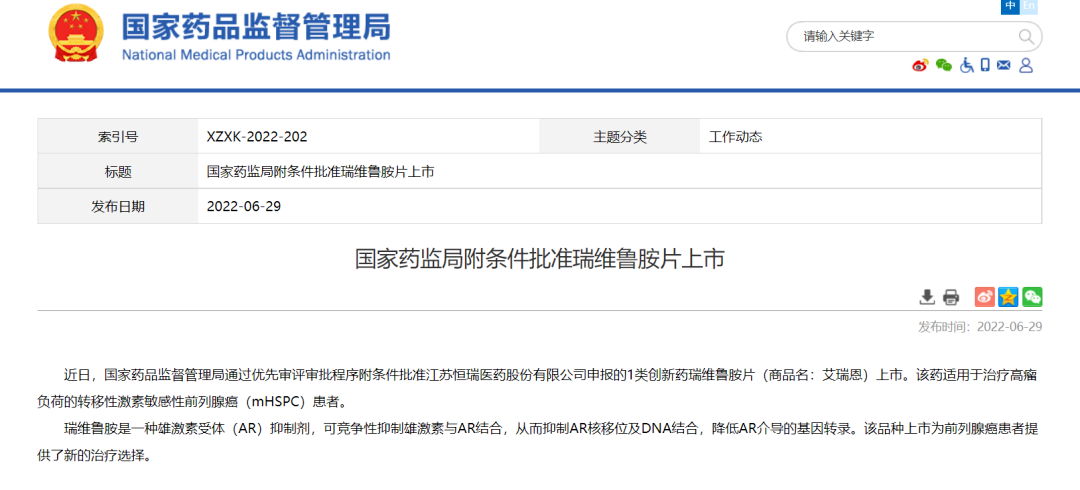The image size is (1080, 490).
Task: Open the green WeChat icon in header
Action: point(944,65)
